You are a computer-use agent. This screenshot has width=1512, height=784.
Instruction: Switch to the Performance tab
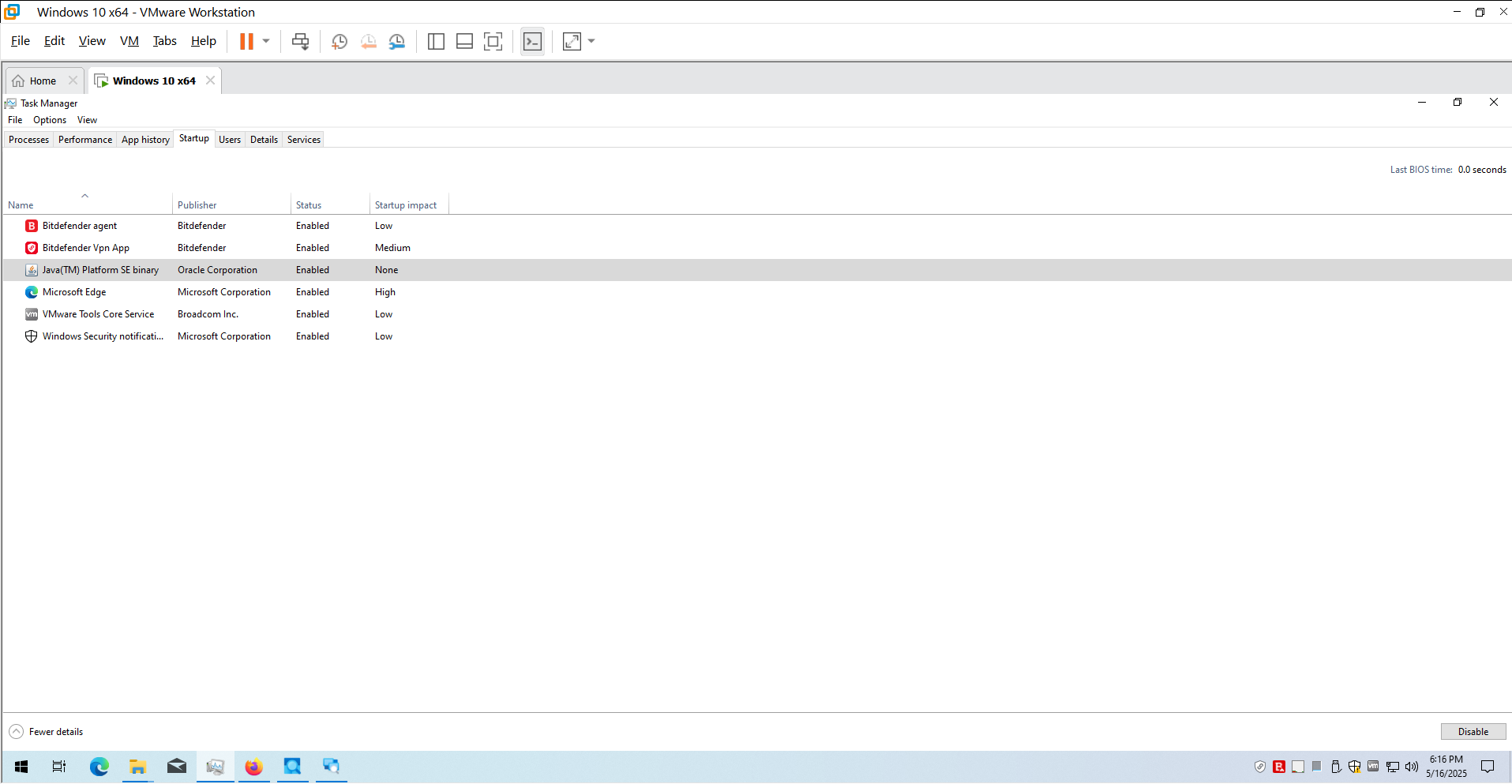click(85, 140)
